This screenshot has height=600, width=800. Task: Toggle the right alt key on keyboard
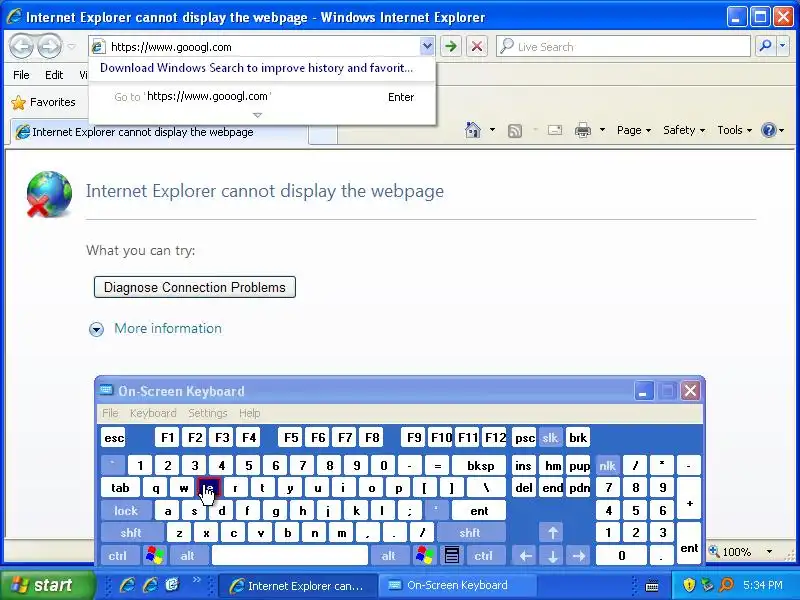pos(388,555)
